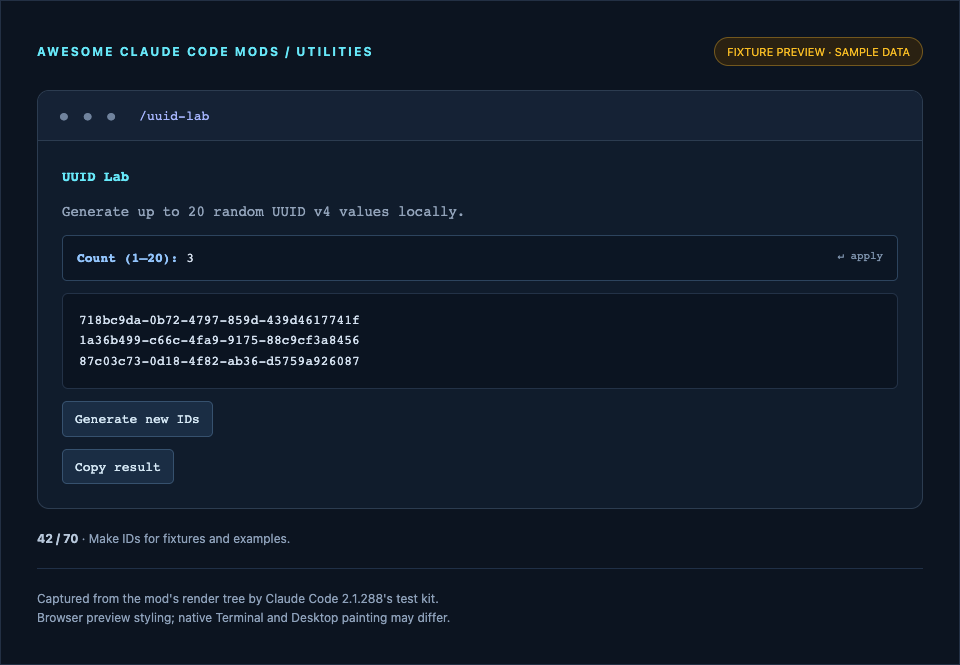The width and height of the screenshot is (960, 665).
Task: Click the /uuid-lab title text
Action: (174, 116)
